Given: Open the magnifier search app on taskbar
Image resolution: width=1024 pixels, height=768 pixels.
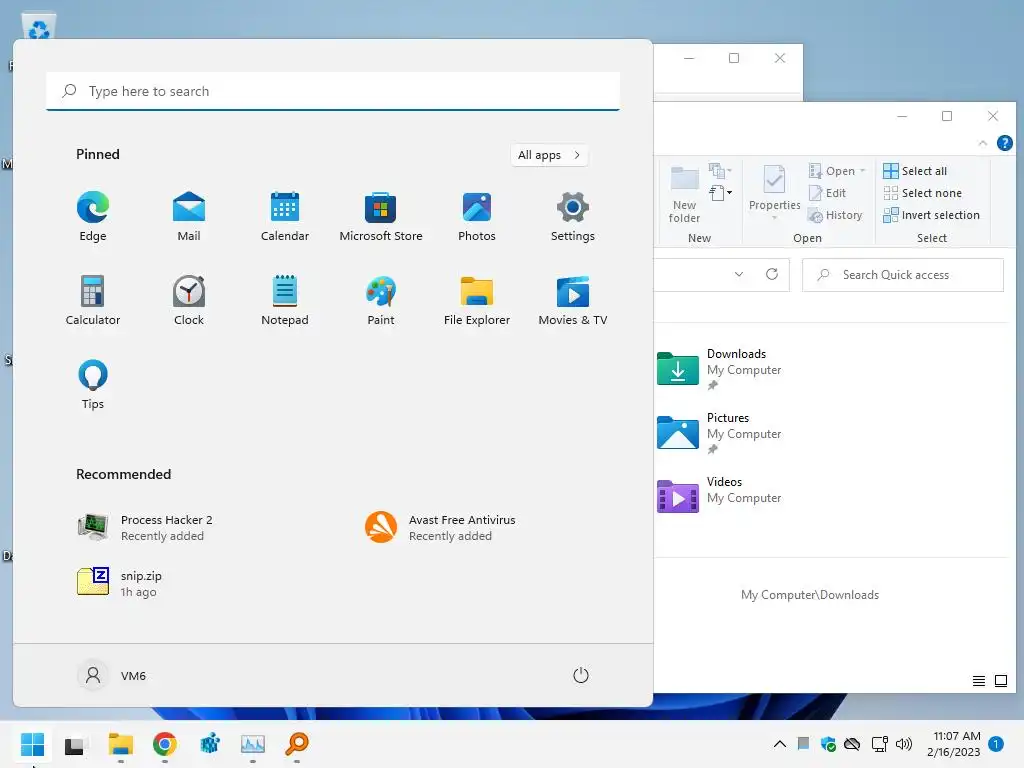Looking at the screenshot, I should (x=296, y=744).
